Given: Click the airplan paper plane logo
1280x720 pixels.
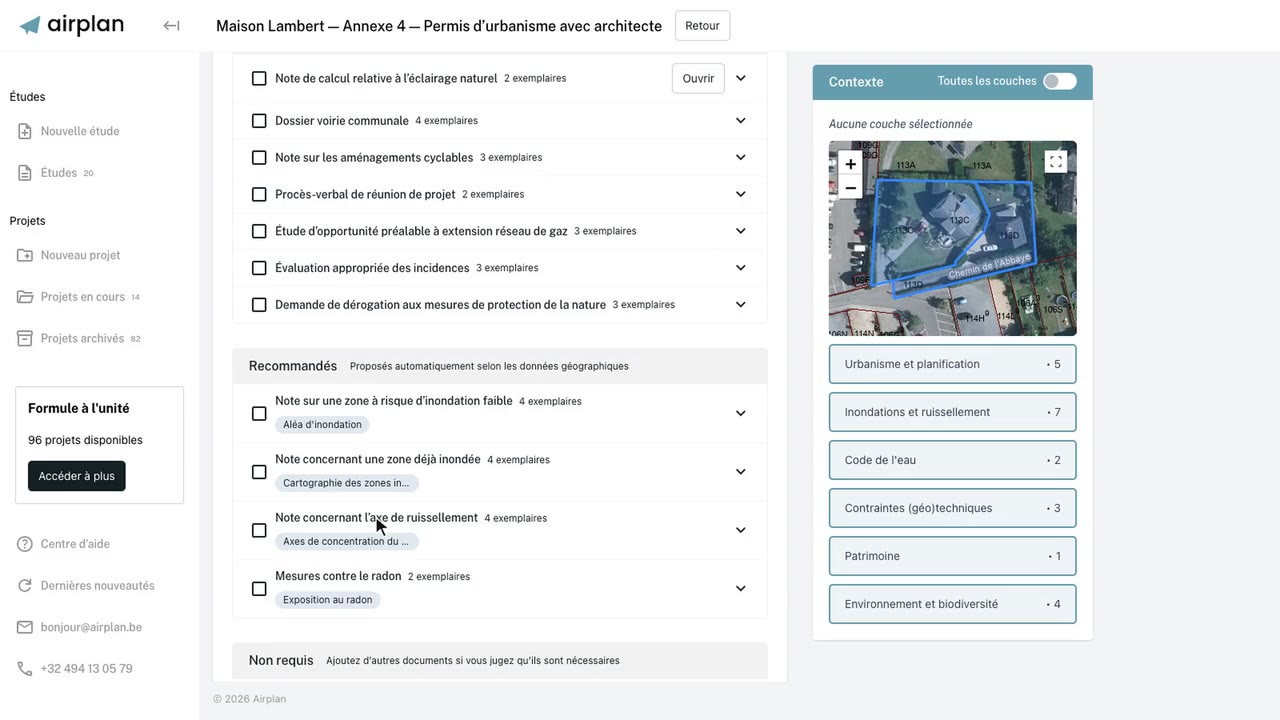Looking at the screenshot, I should tap(30, 25).
